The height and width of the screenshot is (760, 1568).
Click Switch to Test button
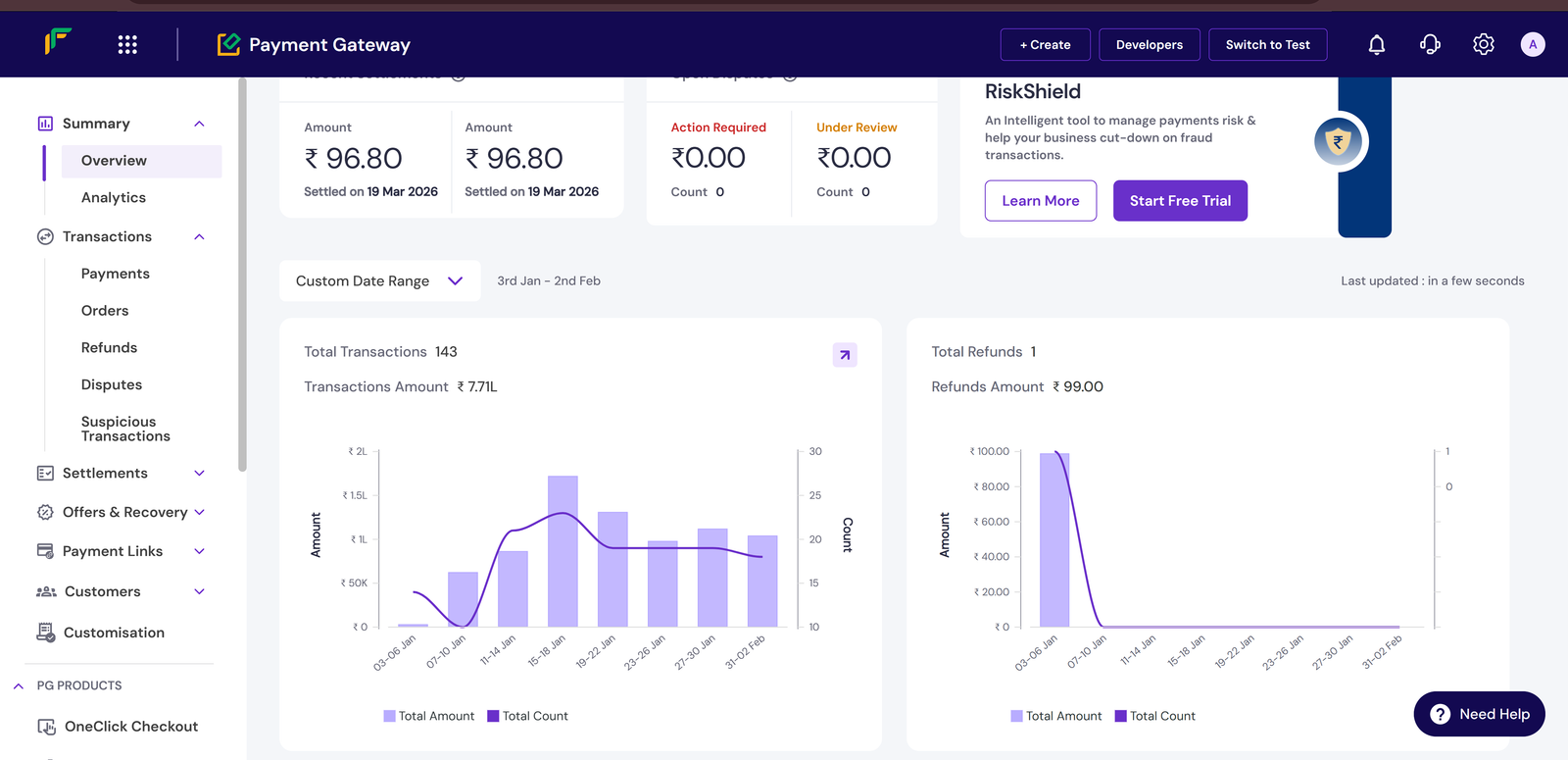click(x=1268, y=44)
